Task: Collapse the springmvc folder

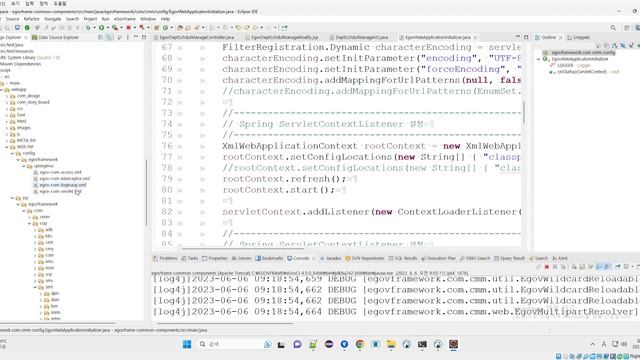Action: coord(24,166)
